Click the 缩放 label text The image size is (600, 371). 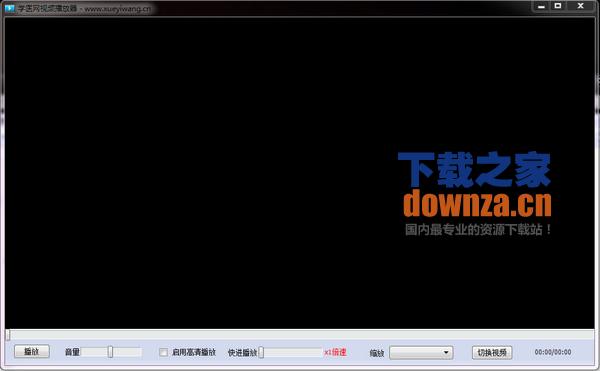tap(377, 353)
